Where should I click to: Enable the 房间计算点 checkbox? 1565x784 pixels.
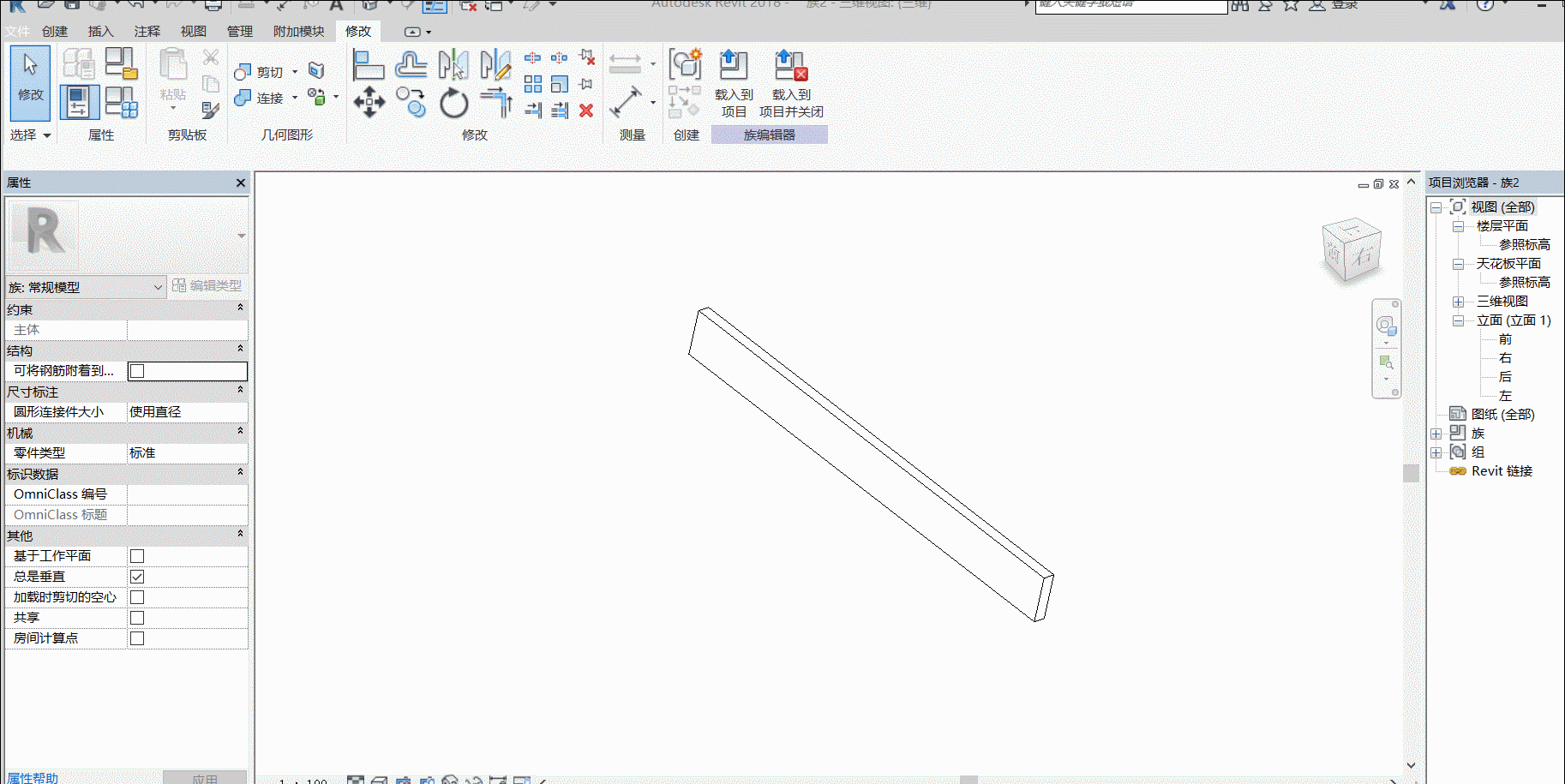[x=137, y=638]
